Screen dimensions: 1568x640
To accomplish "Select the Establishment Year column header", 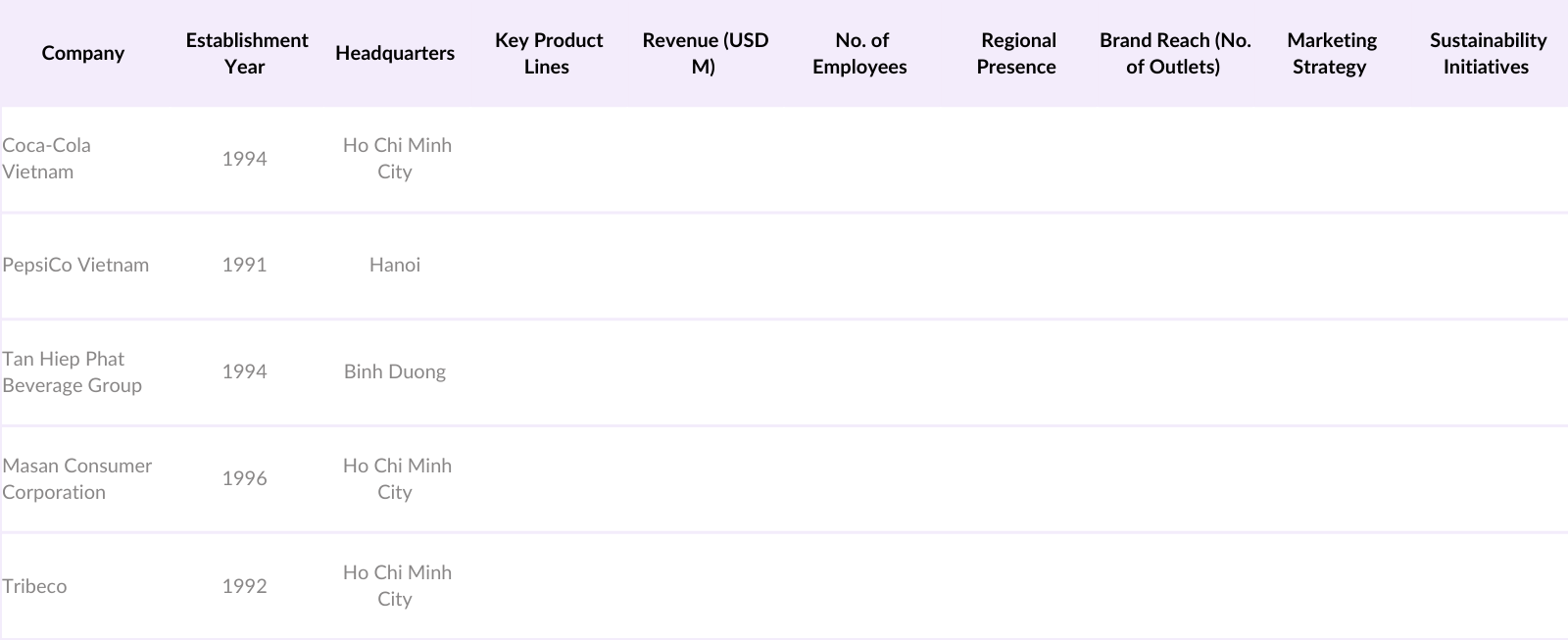I will tap(246, 53).
